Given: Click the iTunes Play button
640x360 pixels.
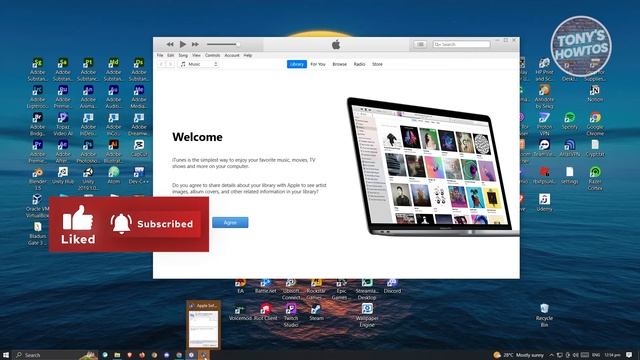Looking at the screenshot, I should coord(183,44).
